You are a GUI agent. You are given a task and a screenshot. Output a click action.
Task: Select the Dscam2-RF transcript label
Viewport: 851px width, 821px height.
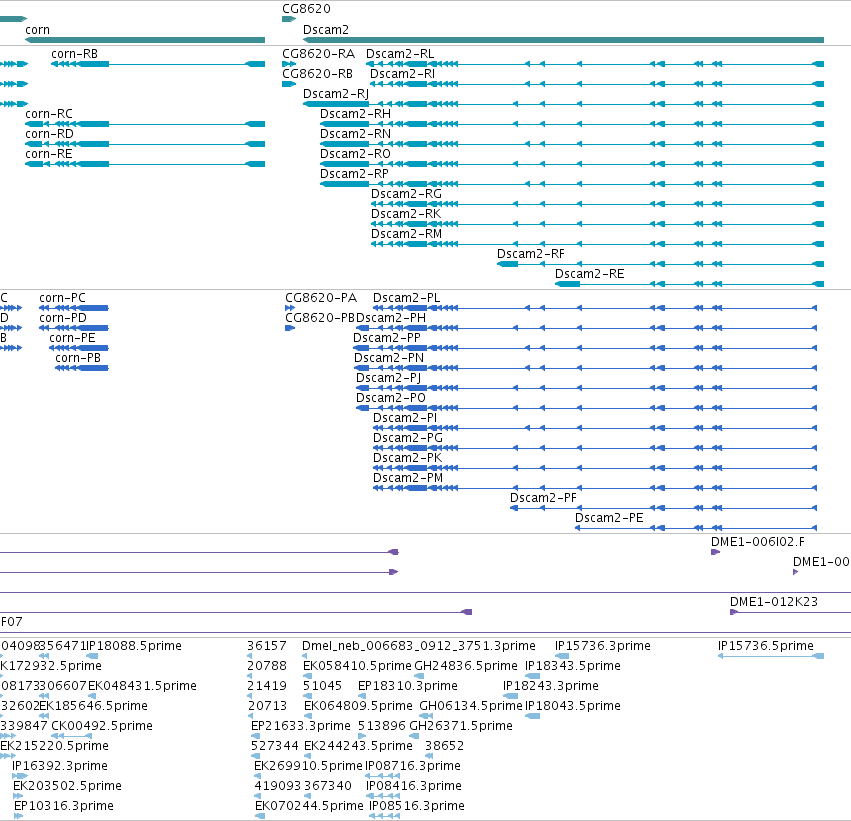[x=531, y=254]
